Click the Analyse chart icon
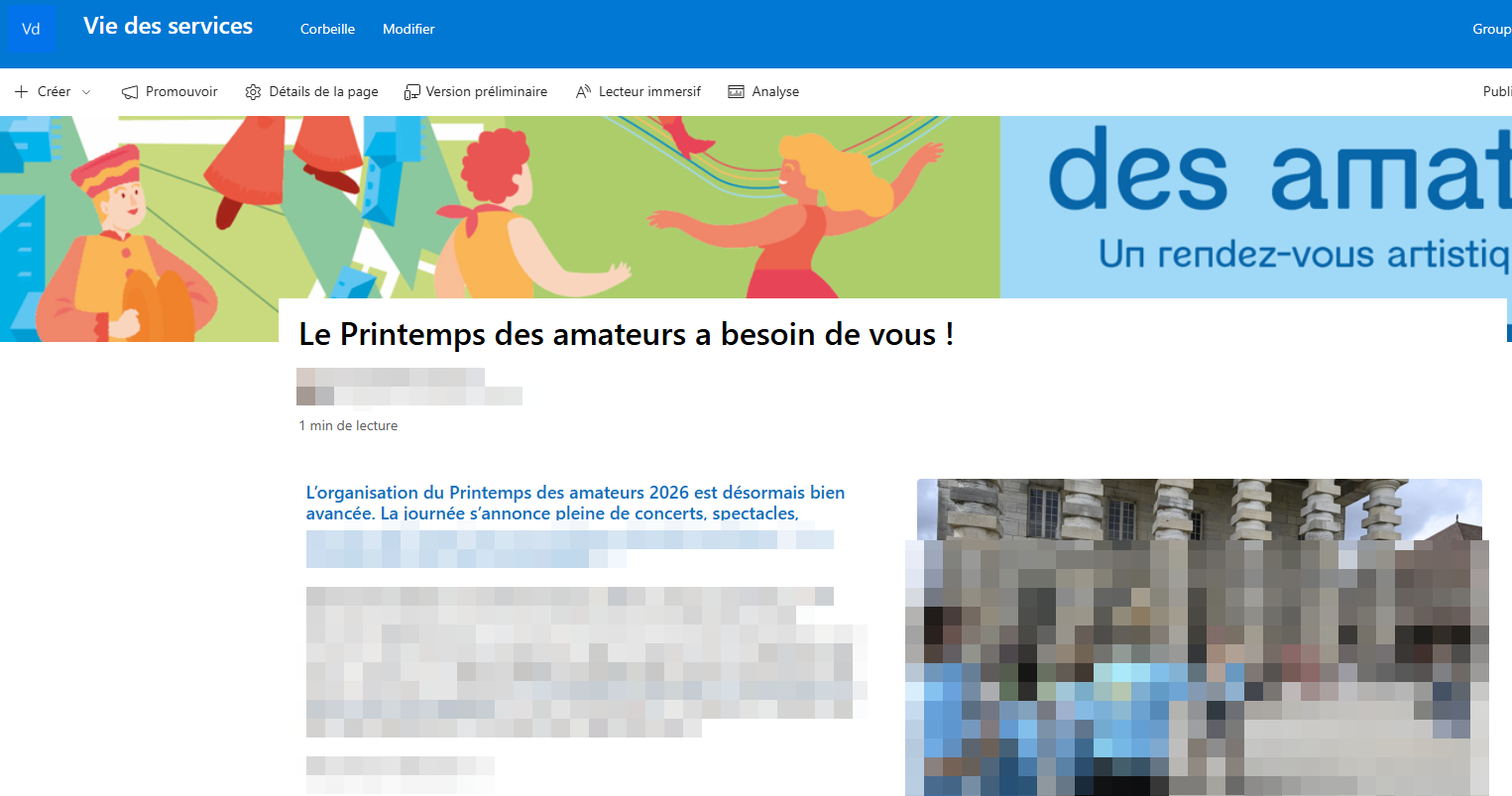Viewport: 1512px width, 796px height. pos(736,92)
